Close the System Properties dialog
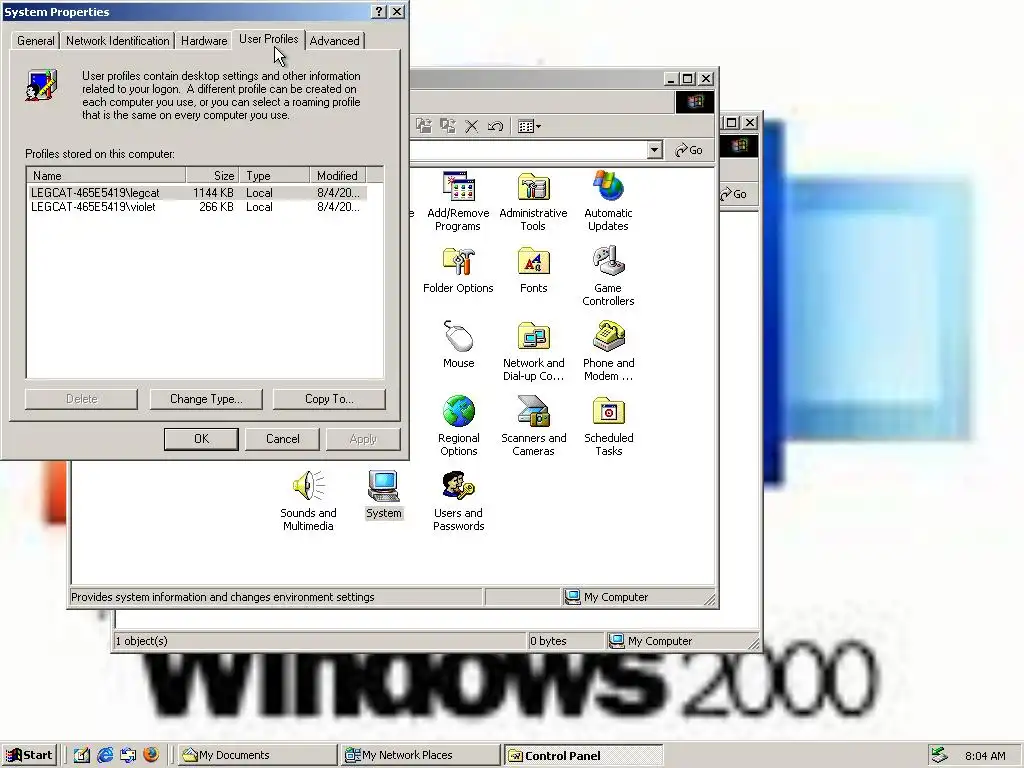This screenshot has height=768, width=1024. click(x=397, y=12)
